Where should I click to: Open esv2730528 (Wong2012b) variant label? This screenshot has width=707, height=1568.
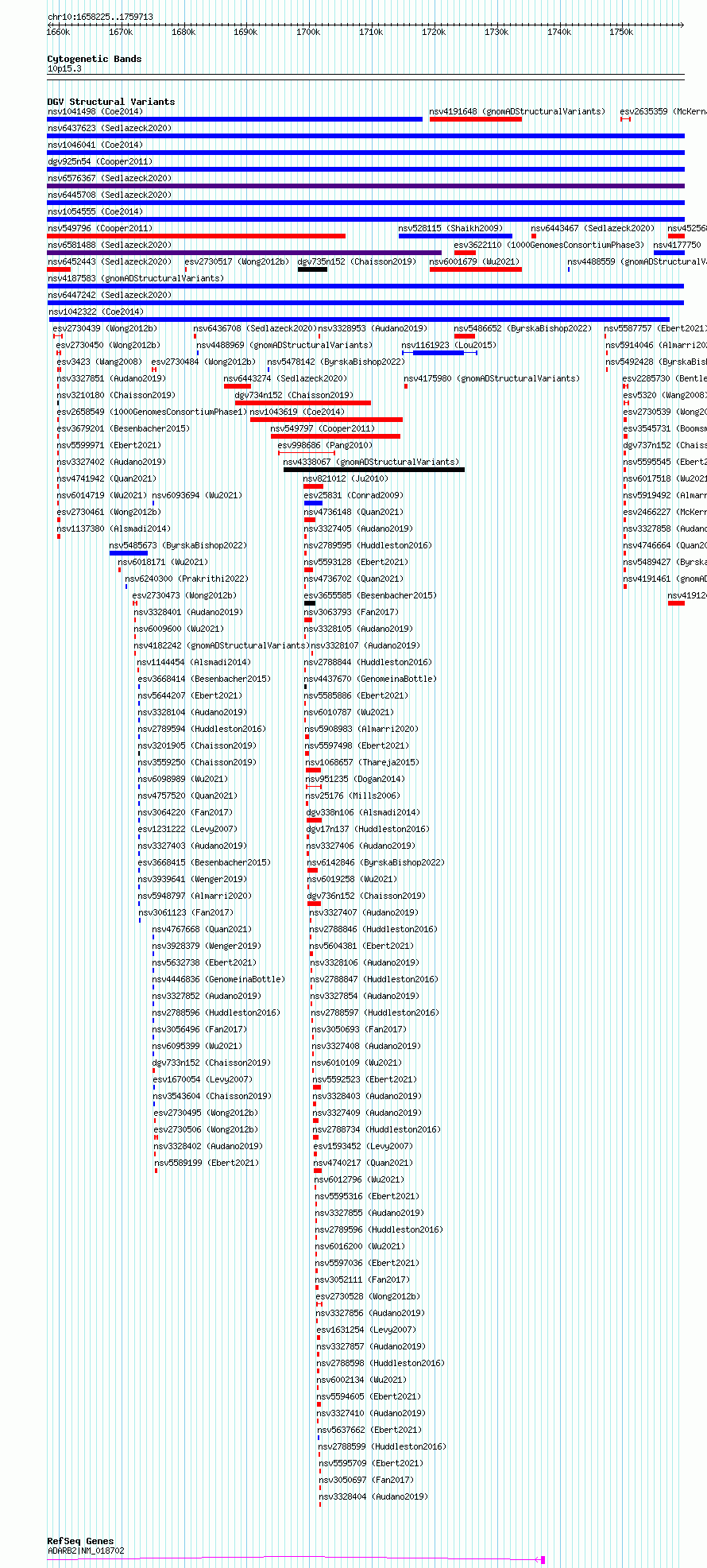[368, 1296]
